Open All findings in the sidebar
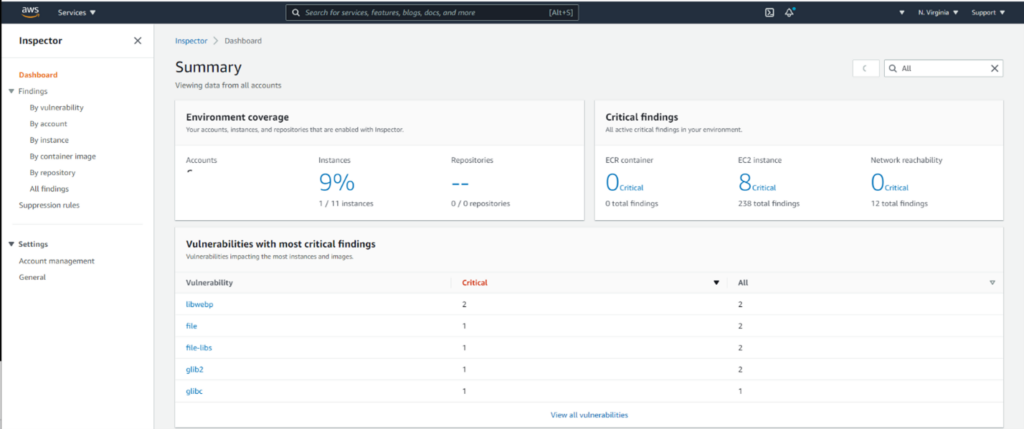This screenshot has width=1024, height=429. coord(49,189)
